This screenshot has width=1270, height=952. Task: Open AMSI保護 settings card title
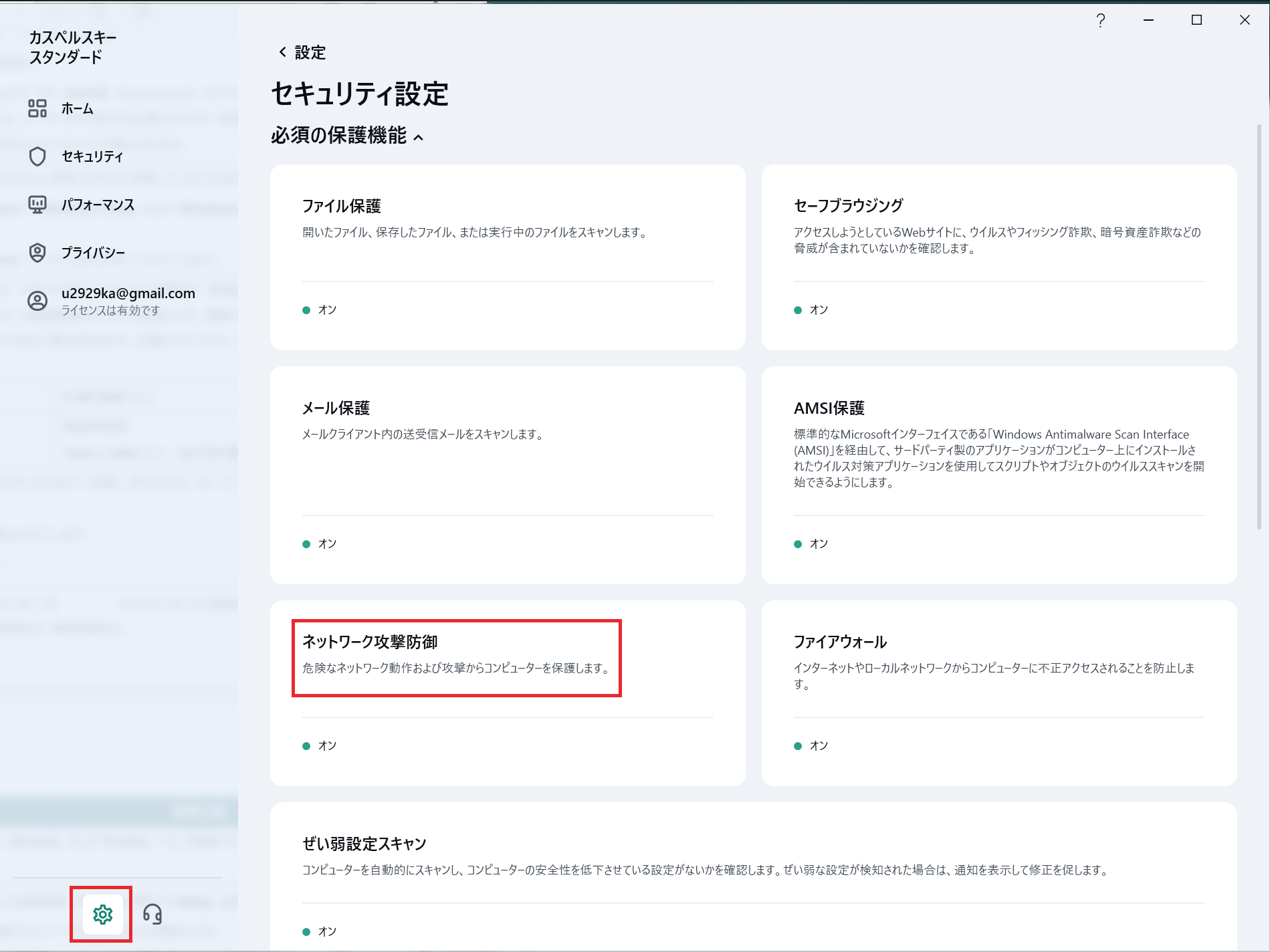pos(829,408)
